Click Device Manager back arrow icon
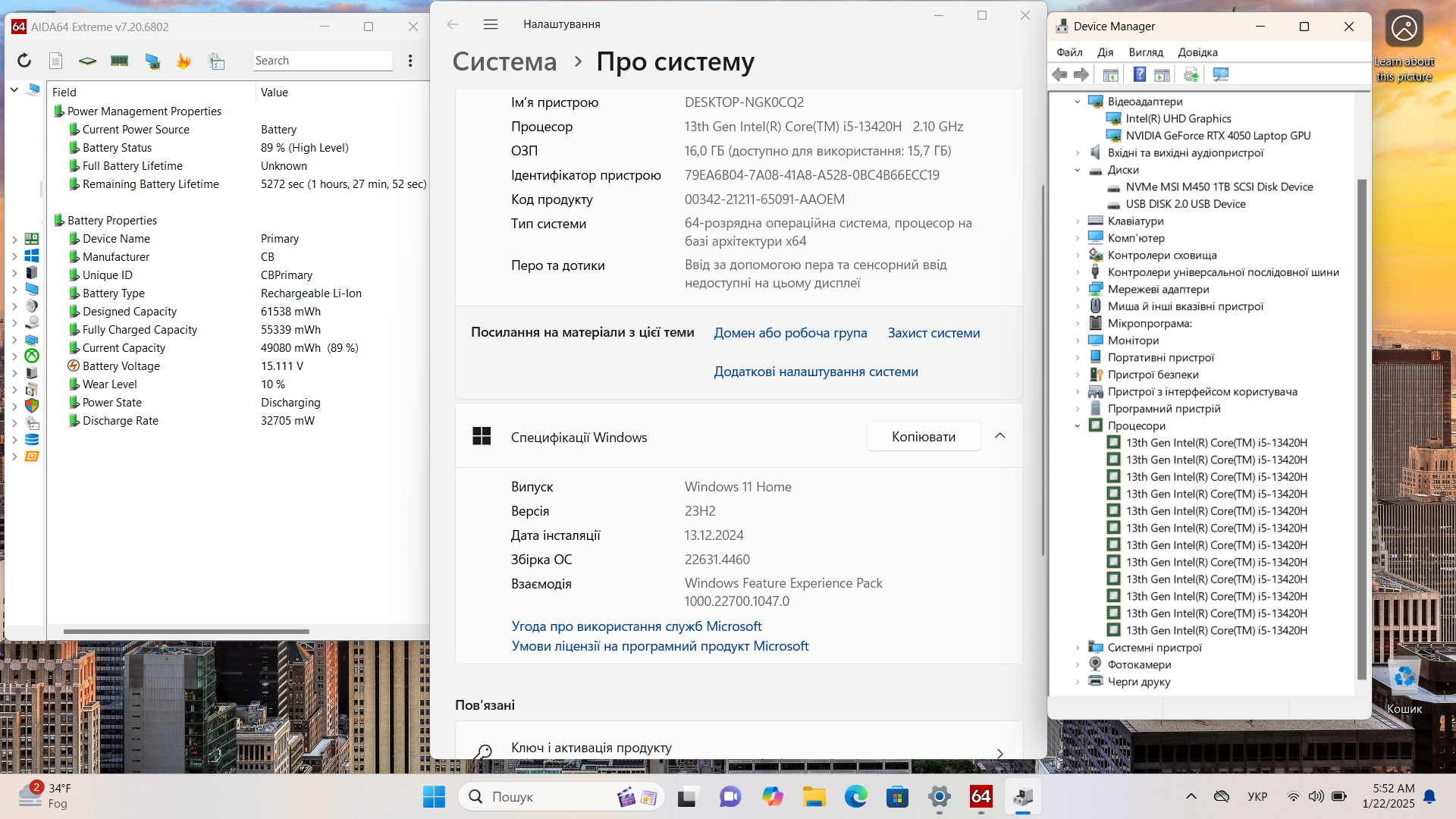 [1060, 74]
